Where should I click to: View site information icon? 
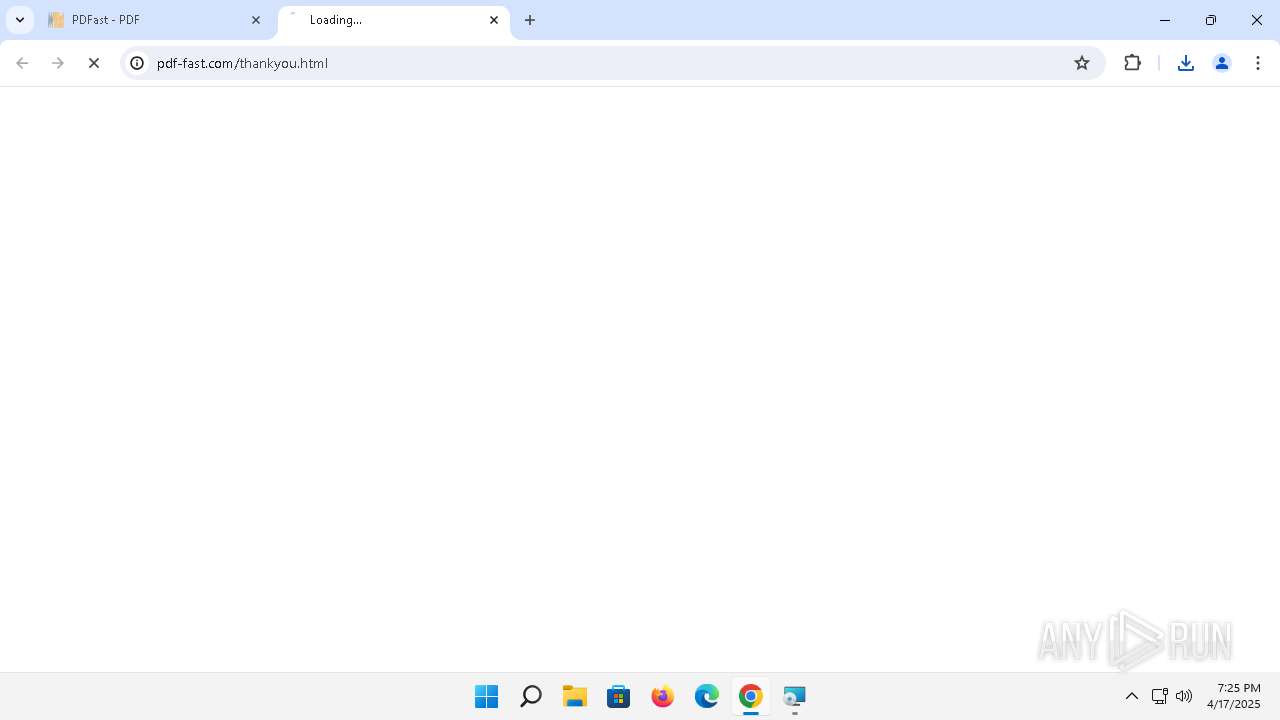[137, 63]
